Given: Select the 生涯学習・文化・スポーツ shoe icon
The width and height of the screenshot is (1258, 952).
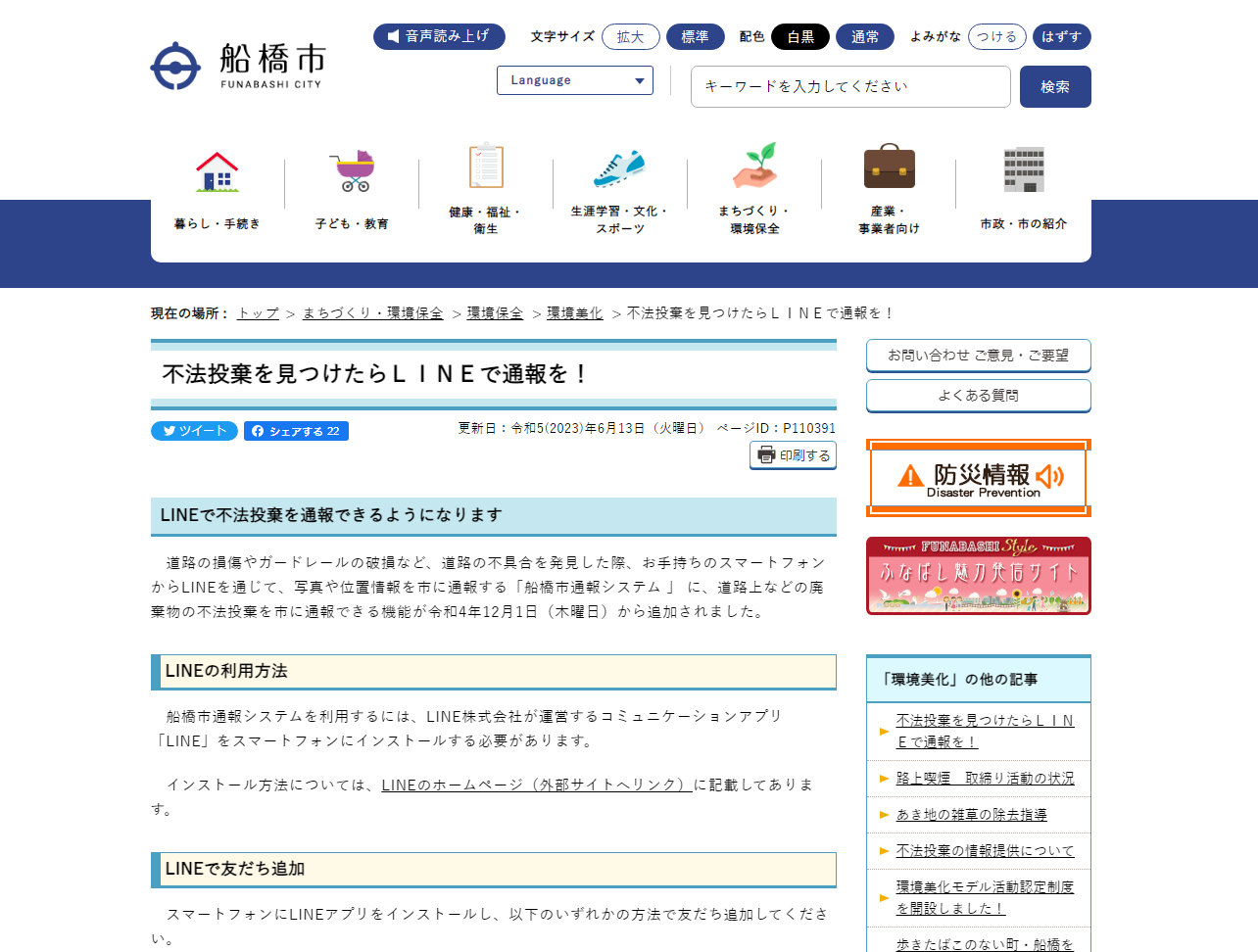Looking at the screenshot, I should pyautogui.click(x=620, y=168).
